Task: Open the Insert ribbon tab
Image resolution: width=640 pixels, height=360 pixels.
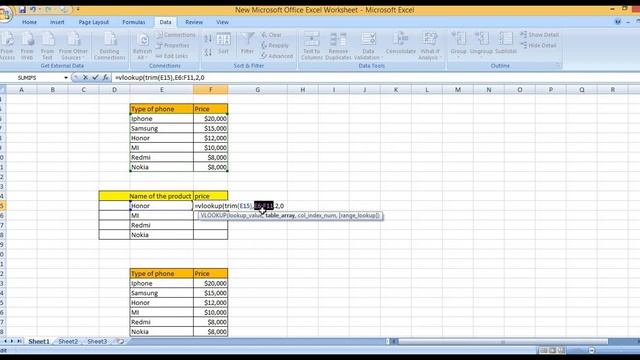Action: click(x=57, y=22)
